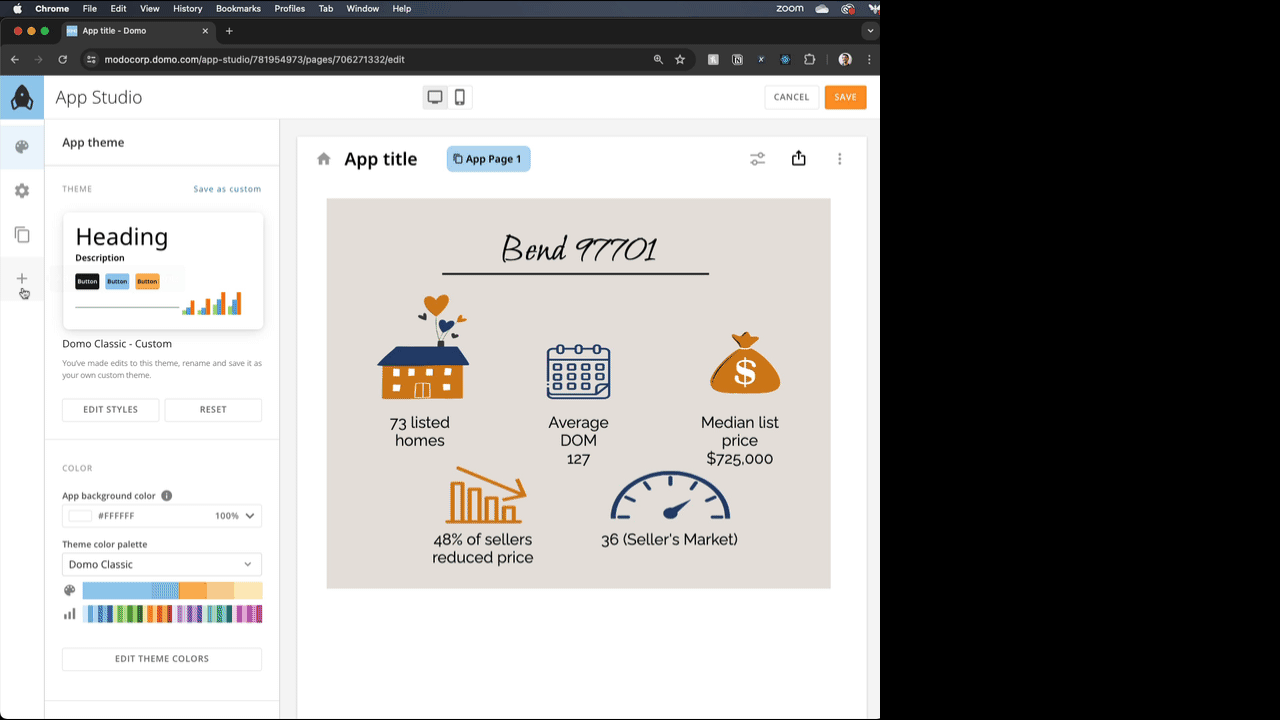Screen dimensions: 1280x720
Task: Click the SAVE button
Action: 845,97
